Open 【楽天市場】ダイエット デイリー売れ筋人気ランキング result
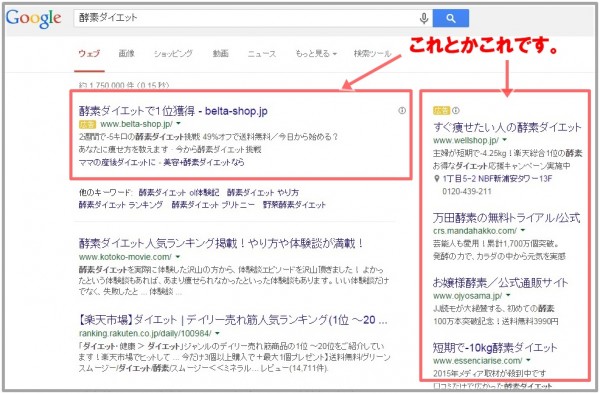This screenshot has width=600, height=394. (233, 319)
